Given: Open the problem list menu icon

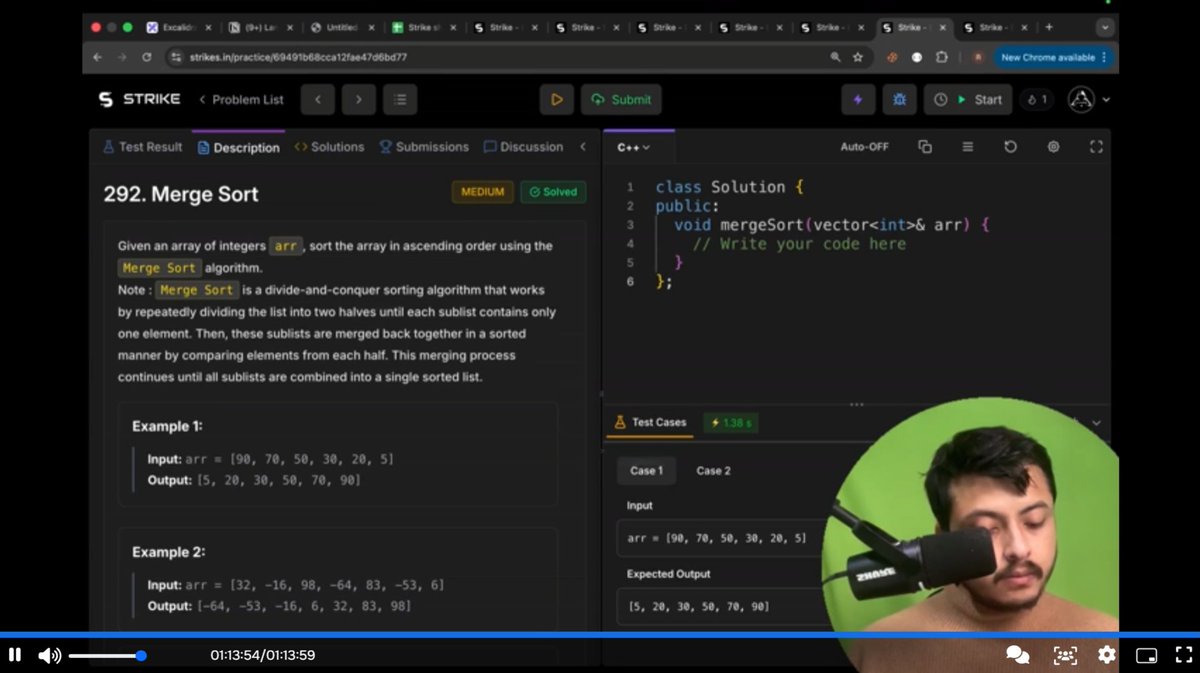Looking at the screenshot, I should (400, 99).
